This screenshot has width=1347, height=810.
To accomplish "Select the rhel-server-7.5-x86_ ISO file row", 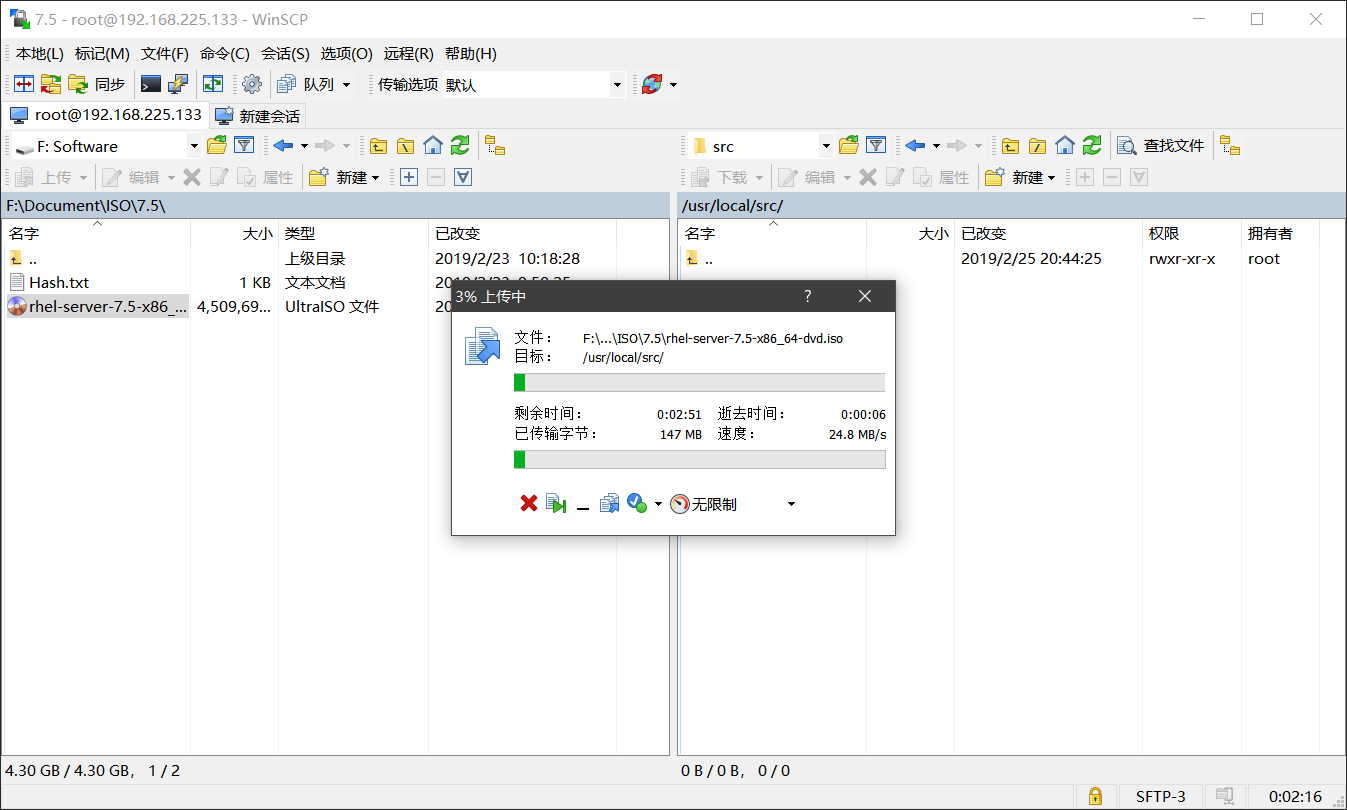I will (98, 306).
